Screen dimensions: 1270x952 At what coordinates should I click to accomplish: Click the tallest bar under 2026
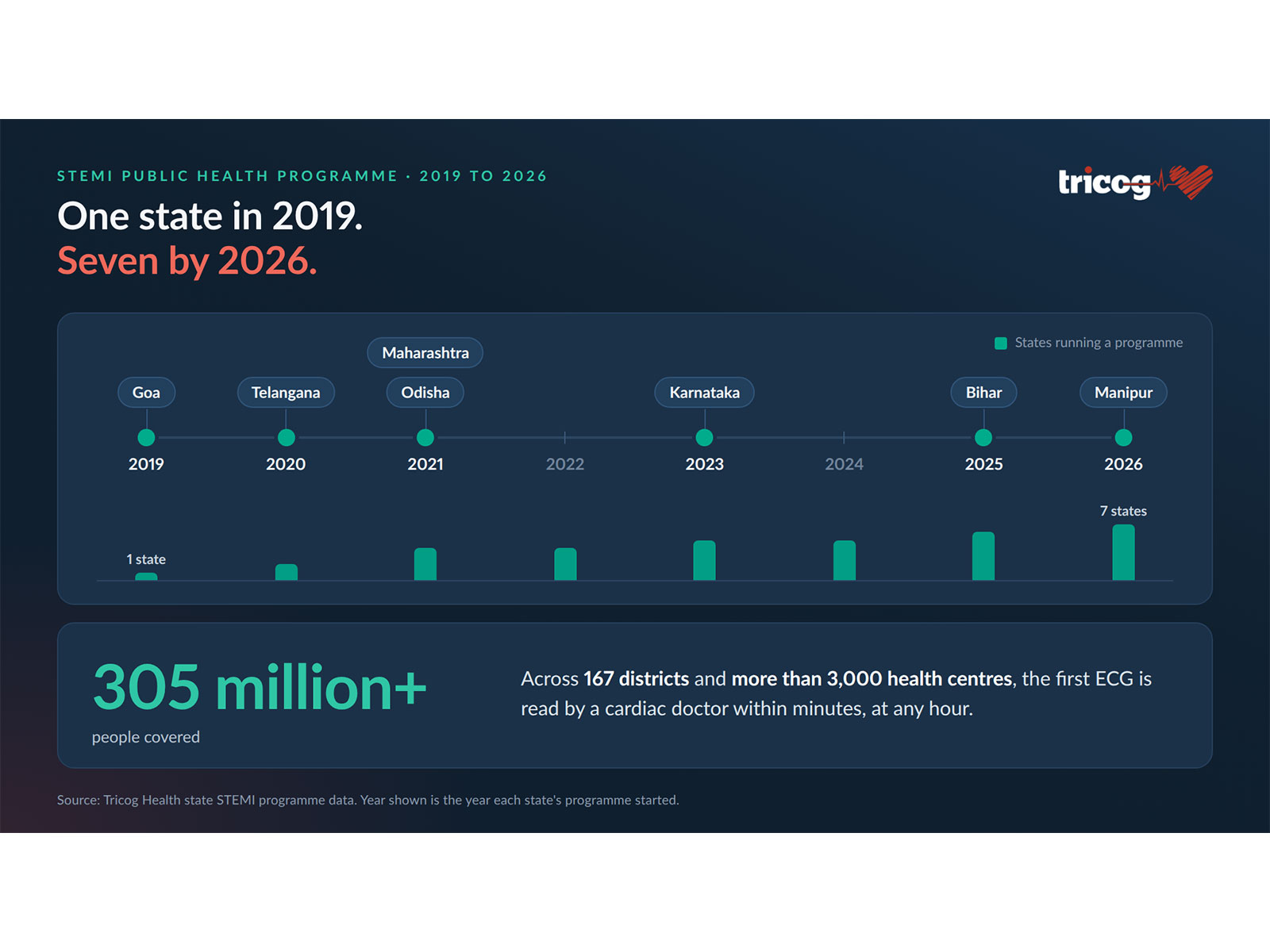[1123, 552]
